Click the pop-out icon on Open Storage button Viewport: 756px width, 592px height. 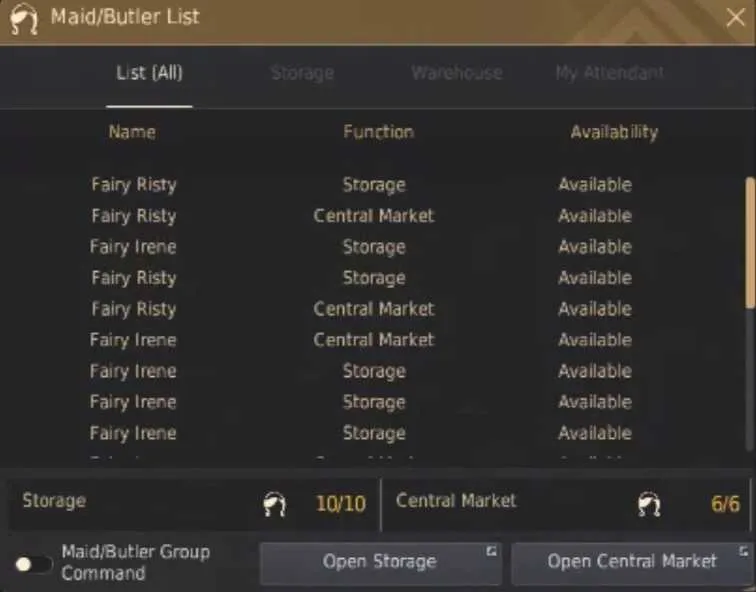491,551
